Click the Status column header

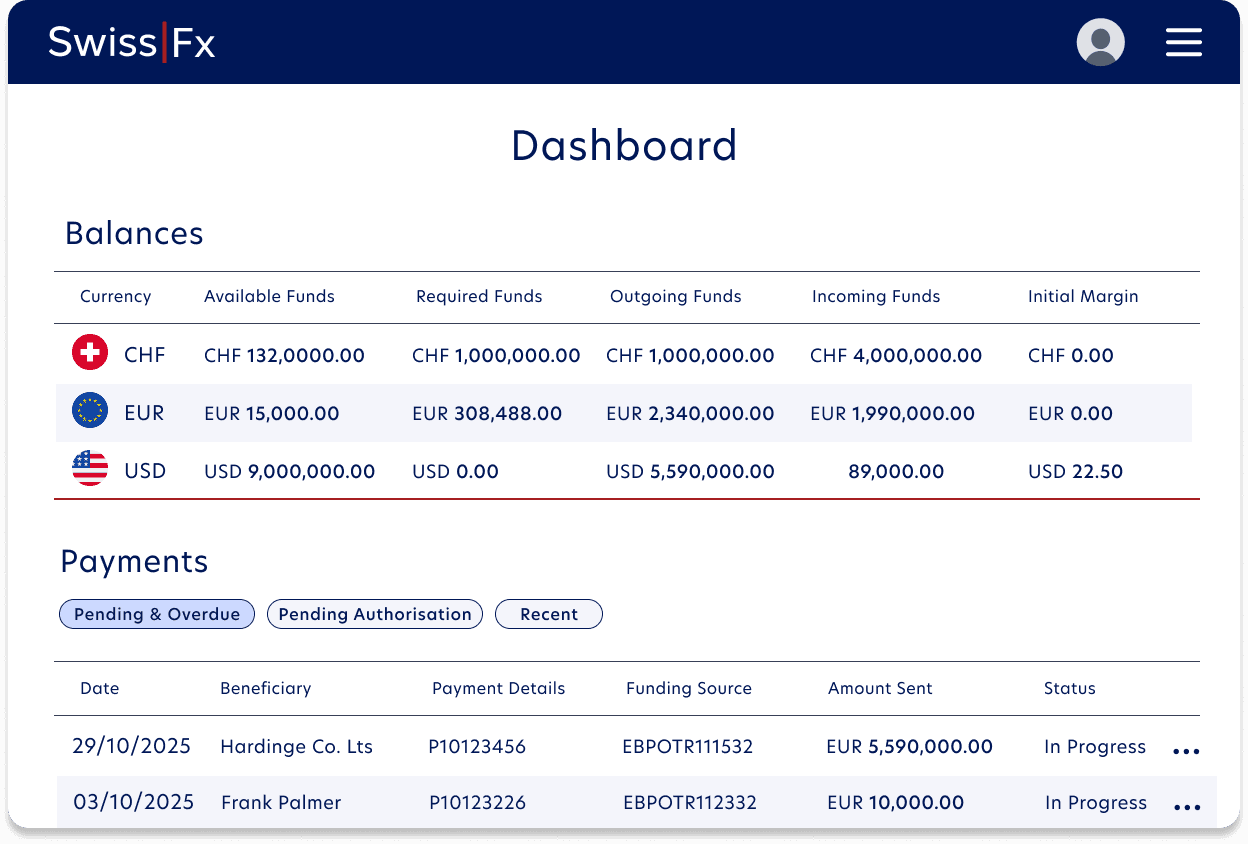point(1070,688)
